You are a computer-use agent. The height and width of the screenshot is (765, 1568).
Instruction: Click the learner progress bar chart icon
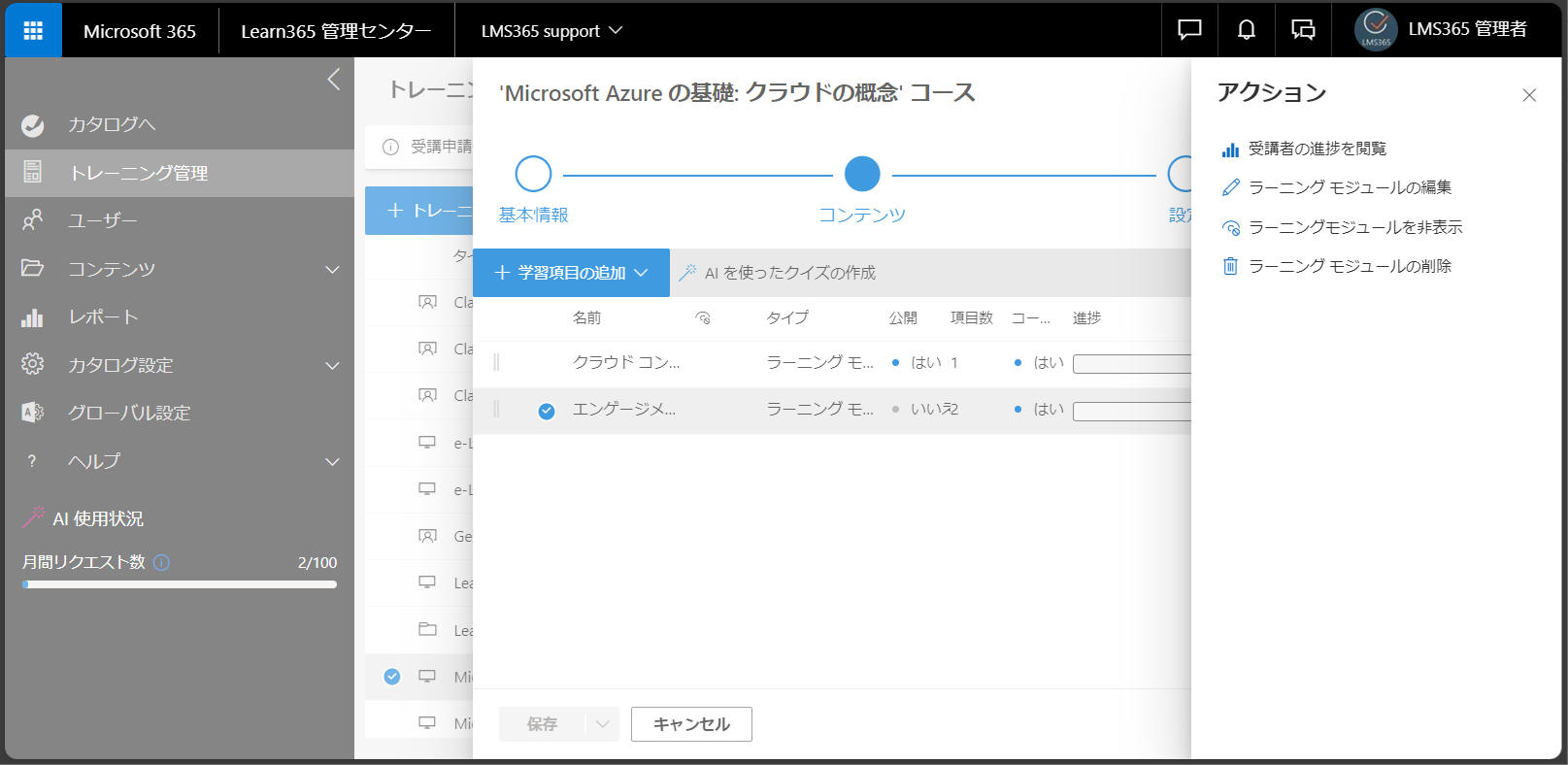1230,150
